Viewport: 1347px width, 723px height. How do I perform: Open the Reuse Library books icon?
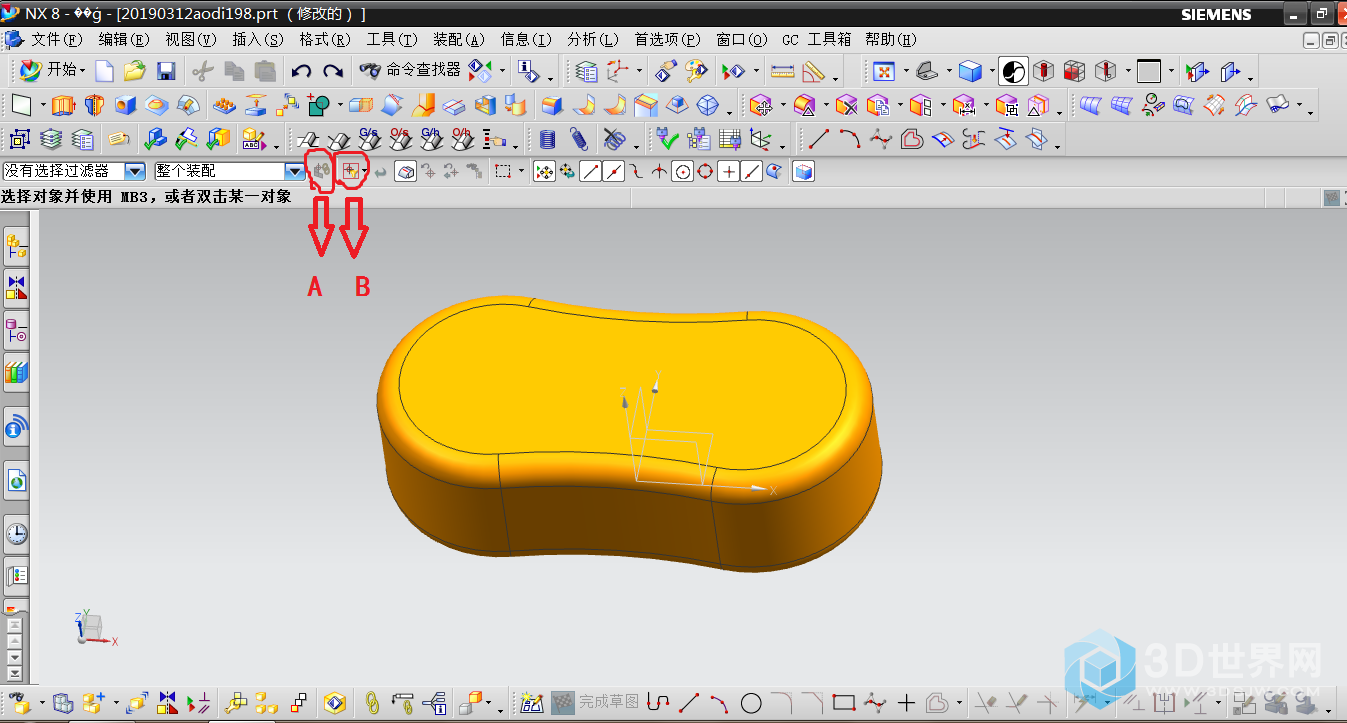pyautogui.click(x=16, y=373)
